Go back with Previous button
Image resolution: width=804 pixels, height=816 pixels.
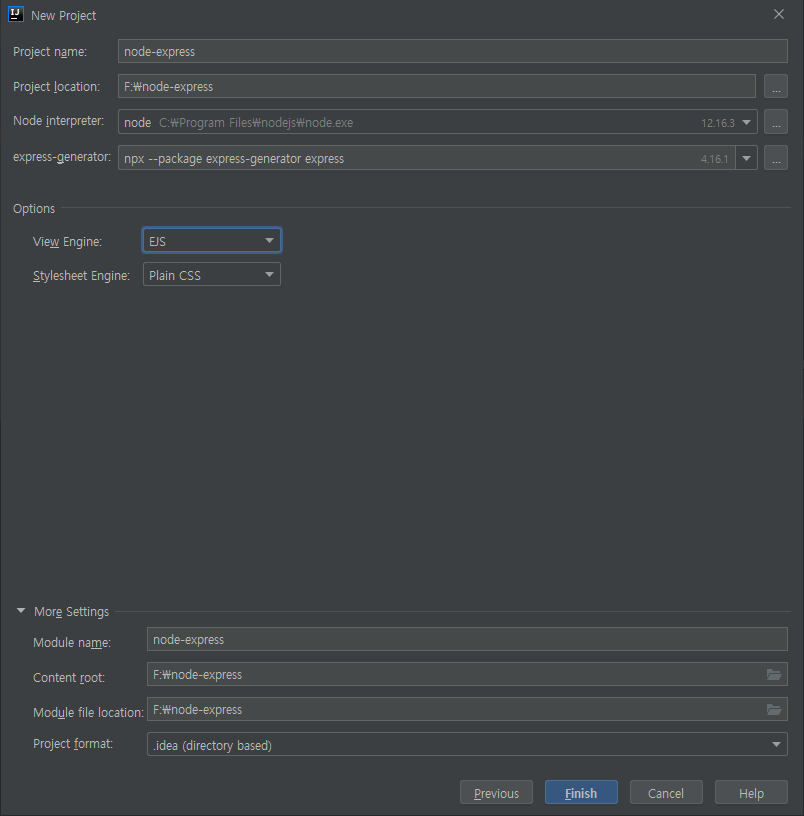[496, 793]
